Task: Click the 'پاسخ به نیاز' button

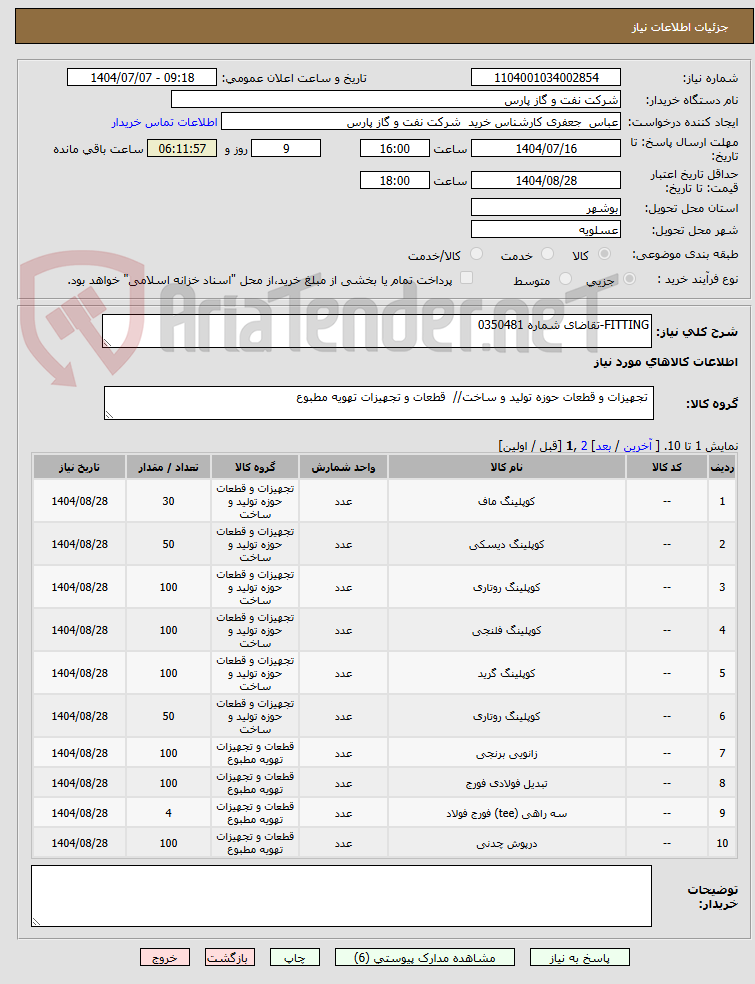Action: pos(579,958)
